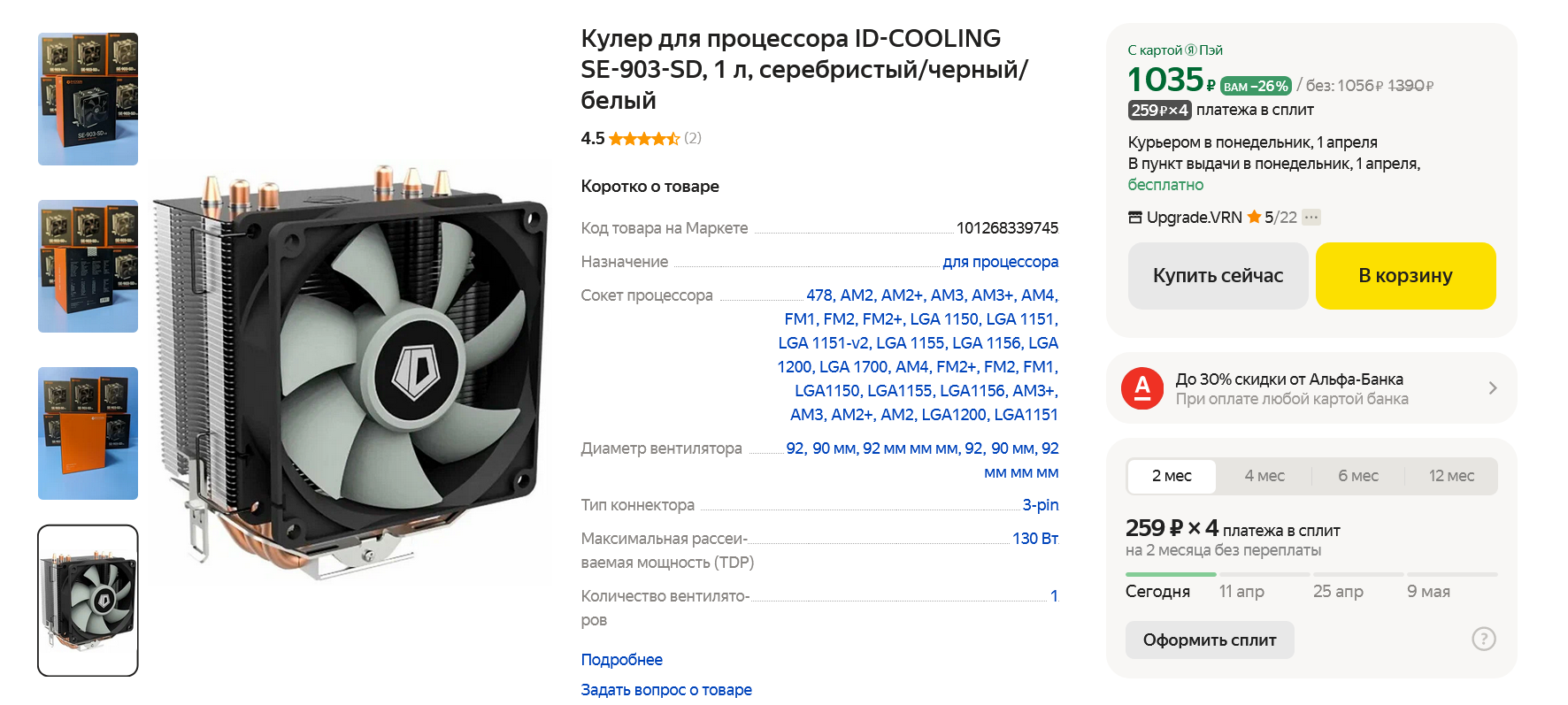Screen dimensions: 1568x705
Task: Open the question mark help icon
Action: pos(1484,639)
